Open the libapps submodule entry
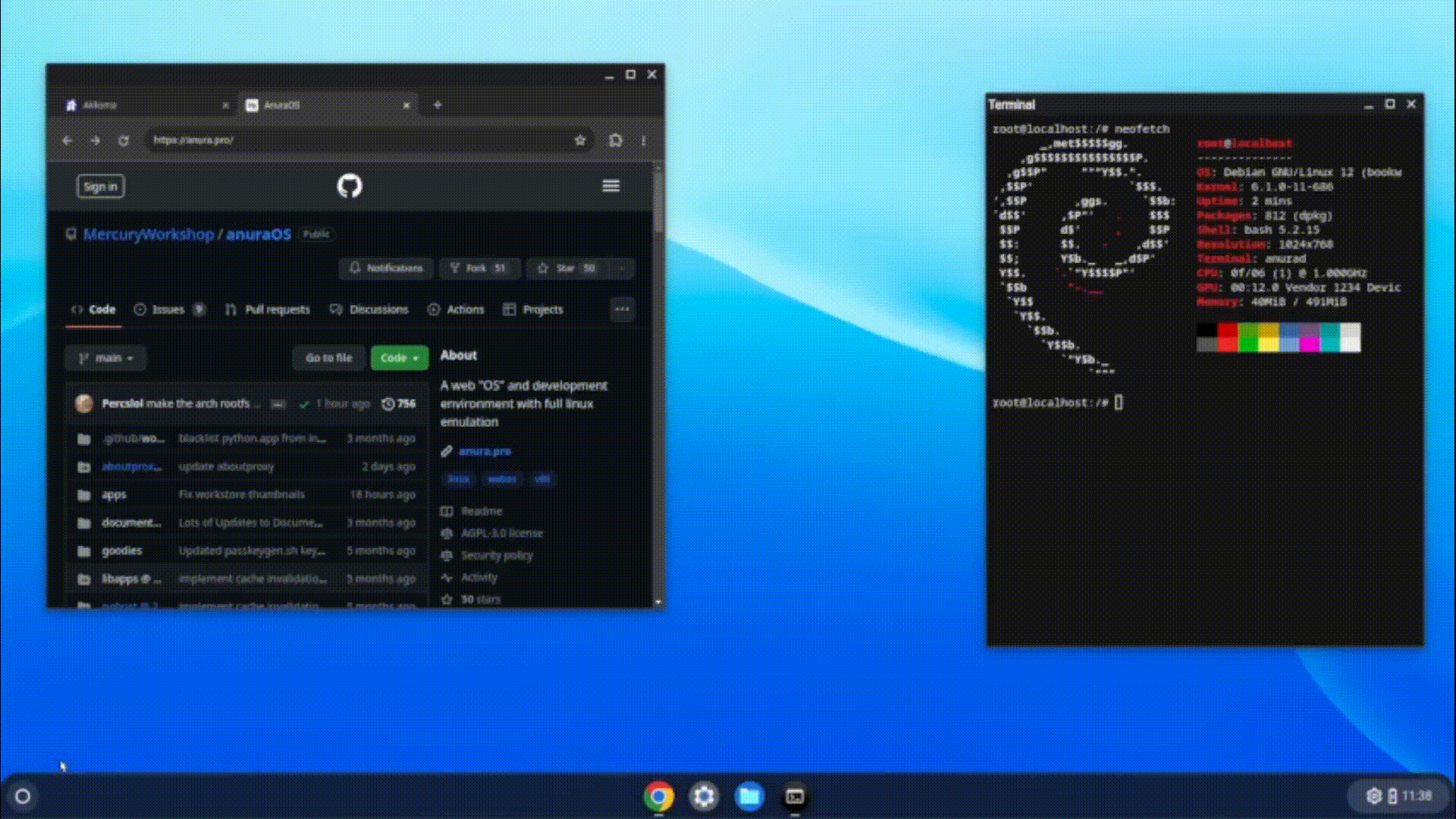This screenshot has height=819, width=1456. tap(132, 579)
